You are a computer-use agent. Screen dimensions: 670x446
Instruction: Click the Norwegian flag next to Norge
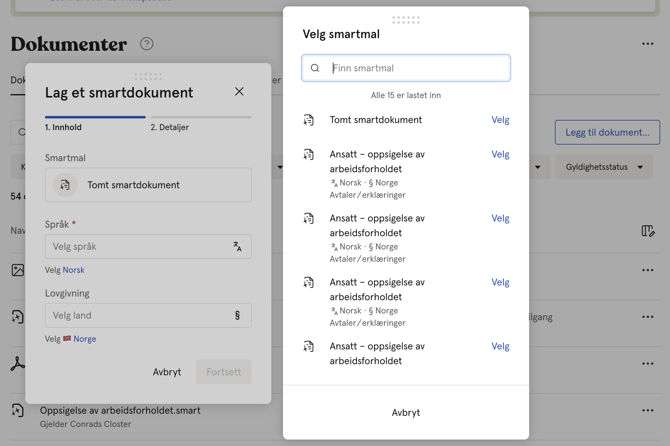(x=67, y=338)
